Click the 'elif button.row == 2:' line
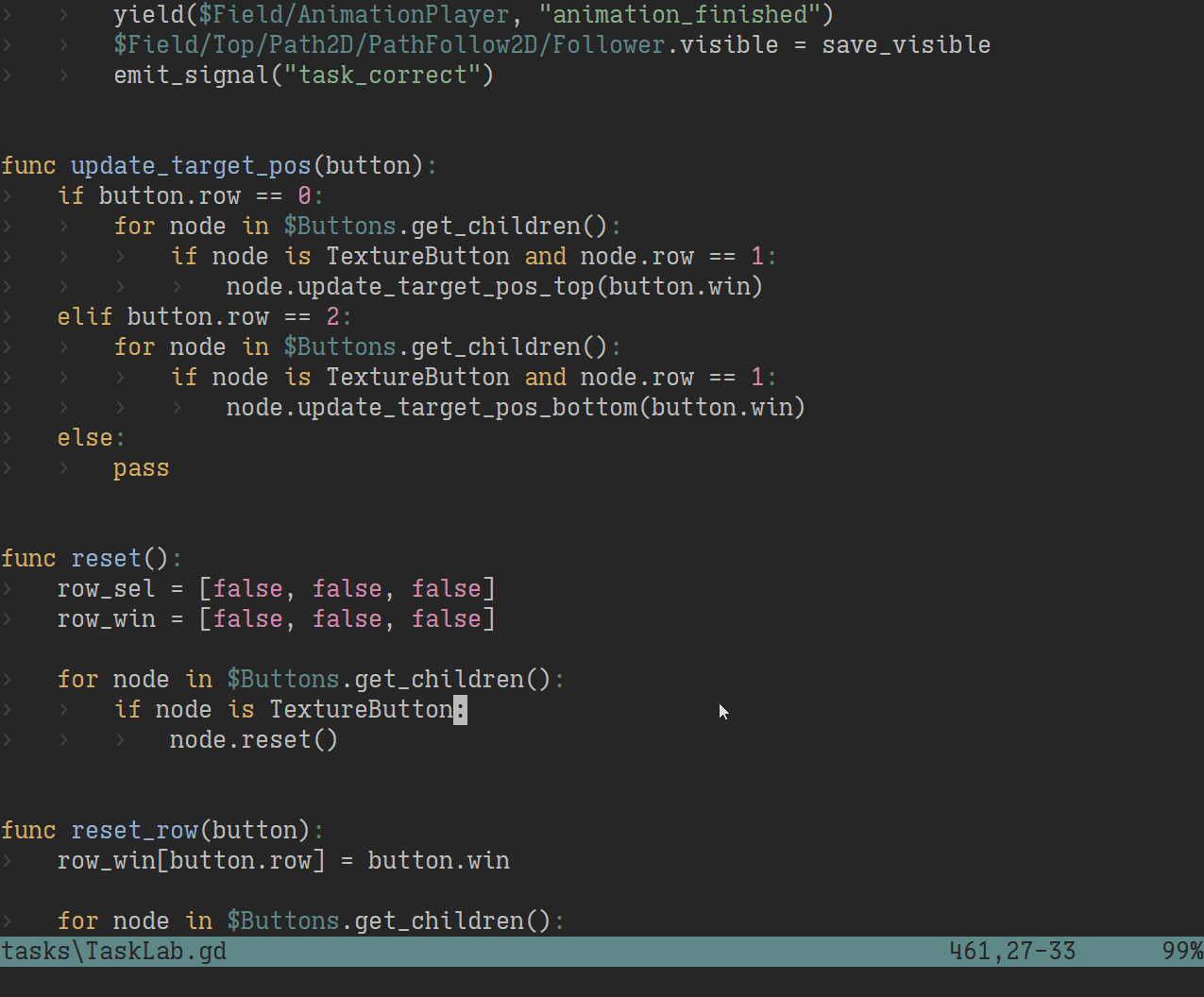The image size is (1204, 997). tap(204, 317)
